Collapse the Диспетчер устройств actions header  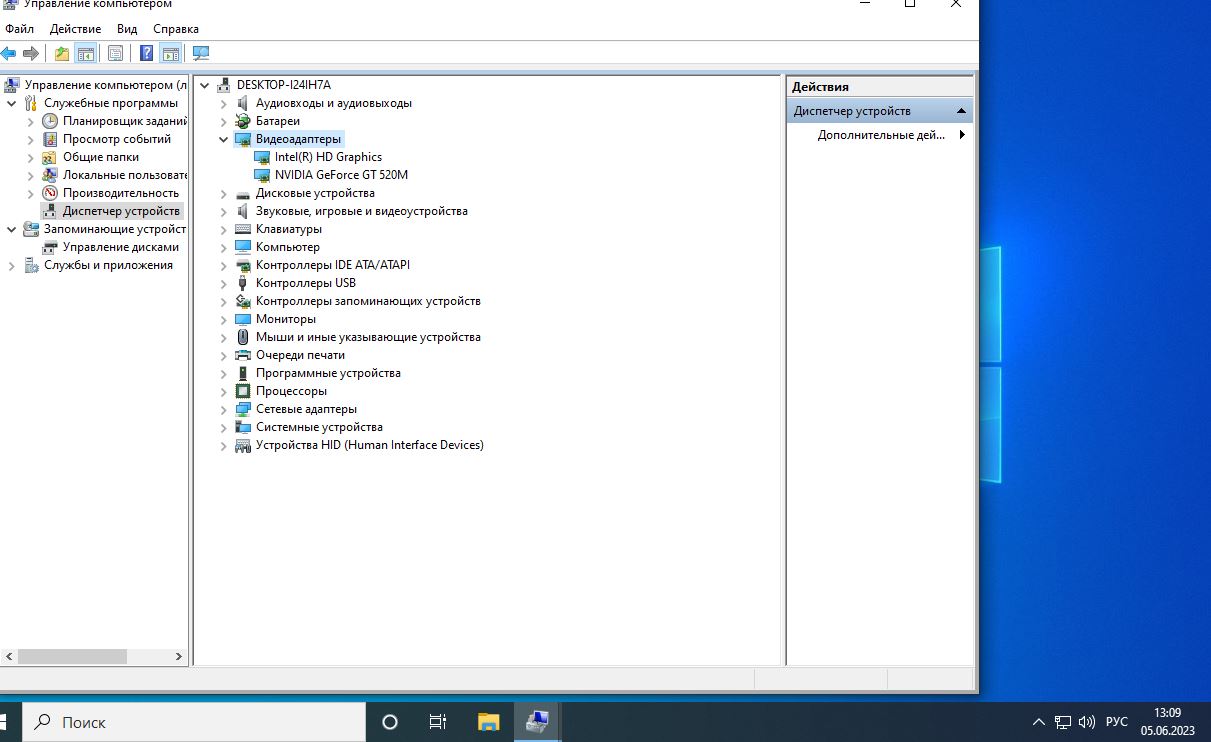click(x=961, y=111)
